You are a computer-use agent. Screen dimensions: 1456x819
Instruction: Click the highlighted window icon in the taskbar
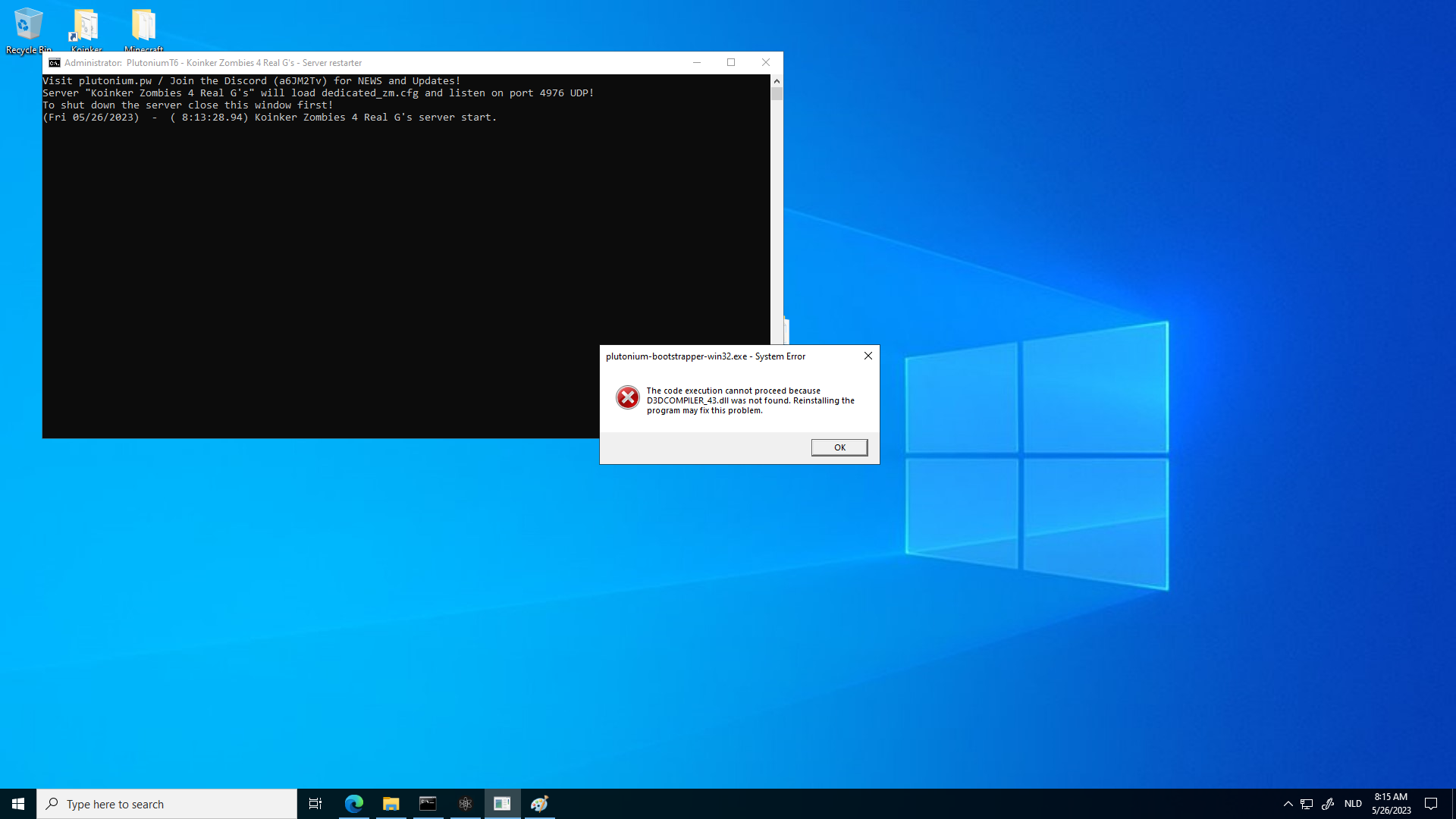(502, 804)
